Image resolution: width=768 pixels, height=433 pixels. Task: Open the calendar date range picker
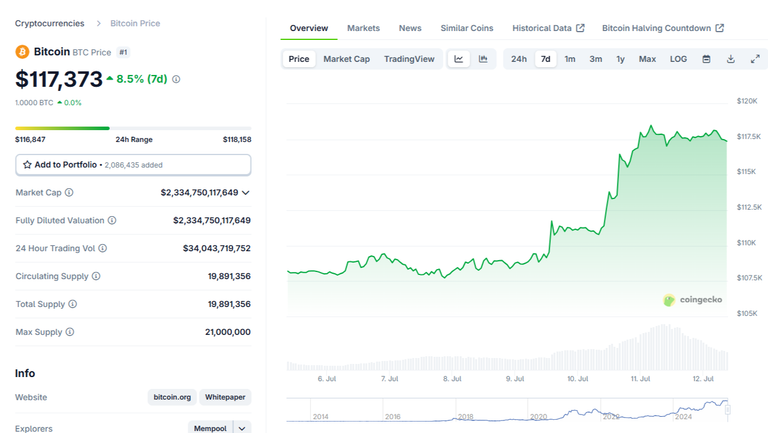coord(706,59)
